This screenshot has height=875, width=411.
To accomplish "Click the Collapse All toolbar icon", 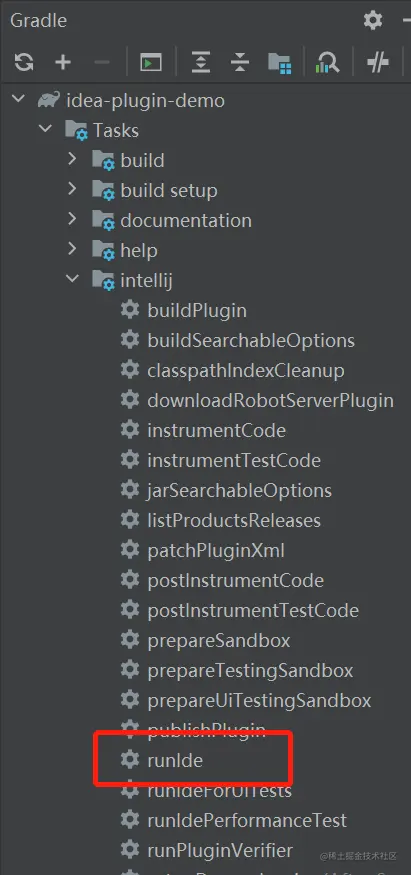I will tap(240, 62).
